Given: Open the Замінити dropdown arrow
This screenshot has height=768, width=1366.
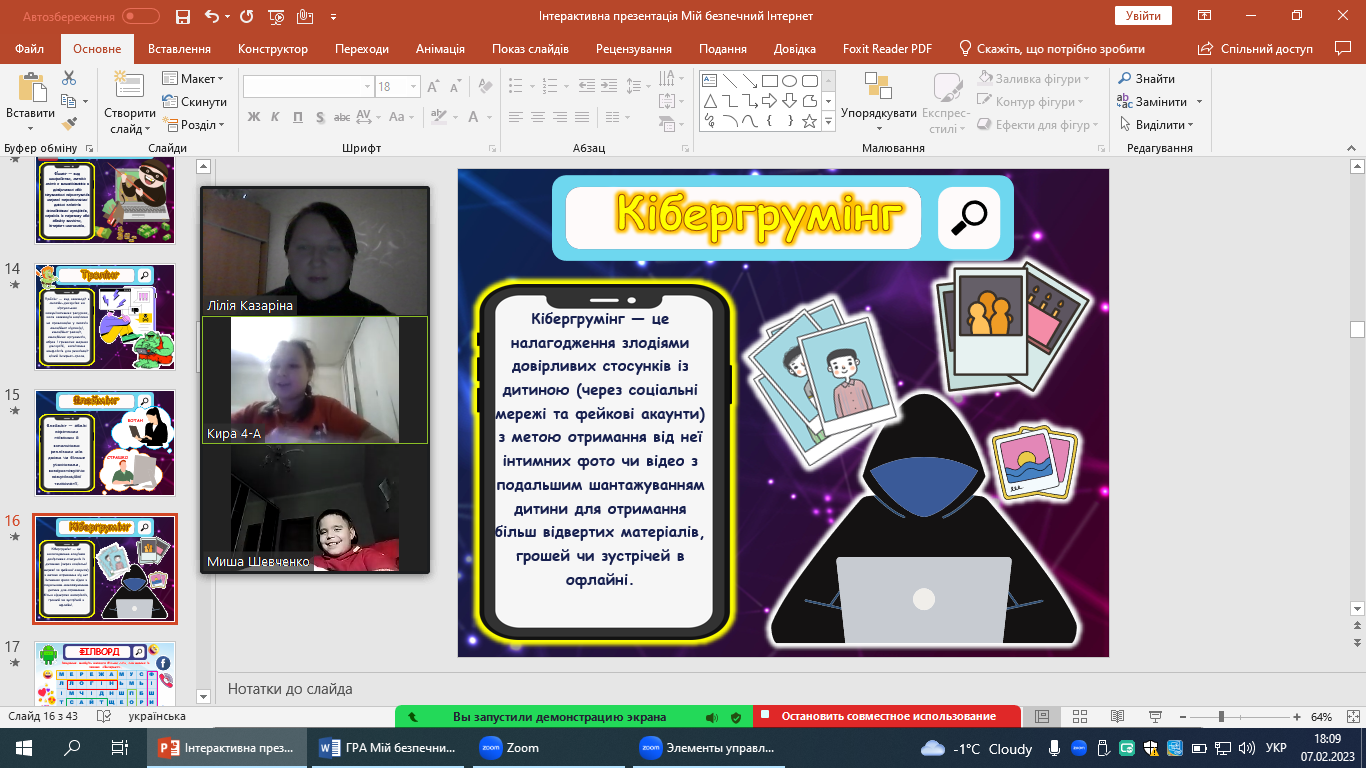Looking at the screenshot, I should [1199, 102].
